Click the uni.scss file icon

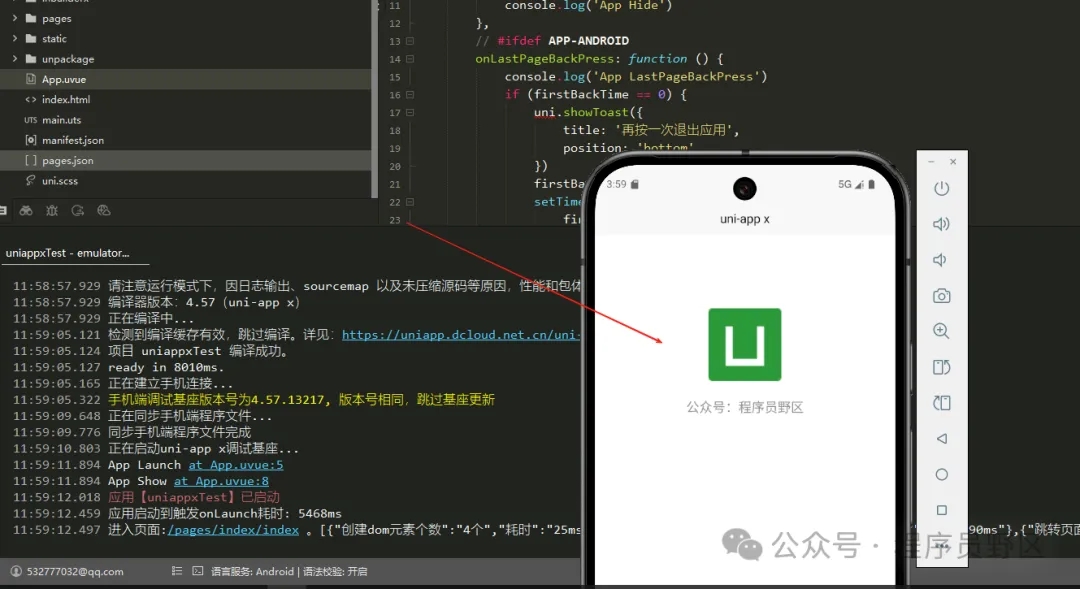click(x=30, y=180)
